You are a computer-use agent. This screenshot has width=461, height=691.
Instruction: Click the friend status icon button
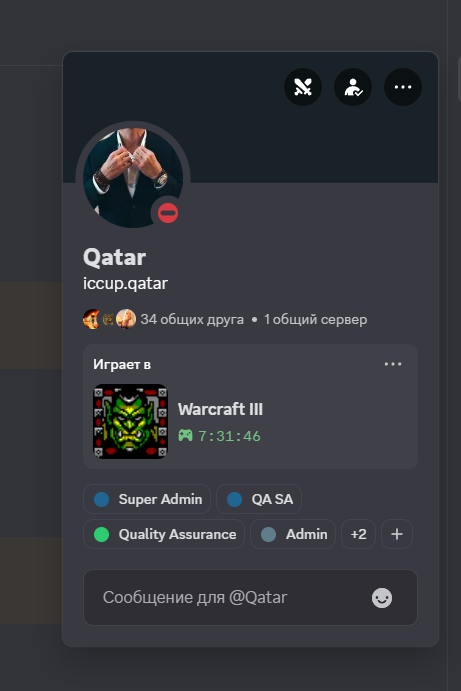(353, 87)
